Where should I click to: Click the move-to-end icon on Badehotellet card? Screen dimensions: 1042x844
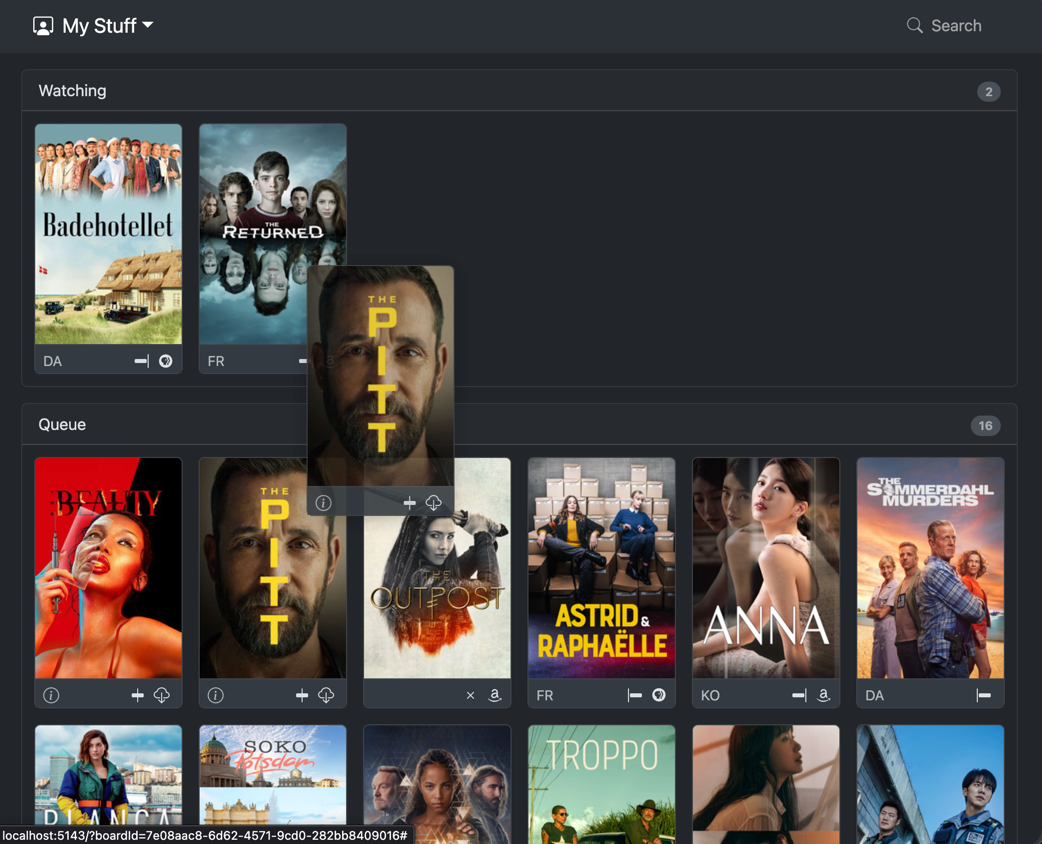(x=142, y=361)
